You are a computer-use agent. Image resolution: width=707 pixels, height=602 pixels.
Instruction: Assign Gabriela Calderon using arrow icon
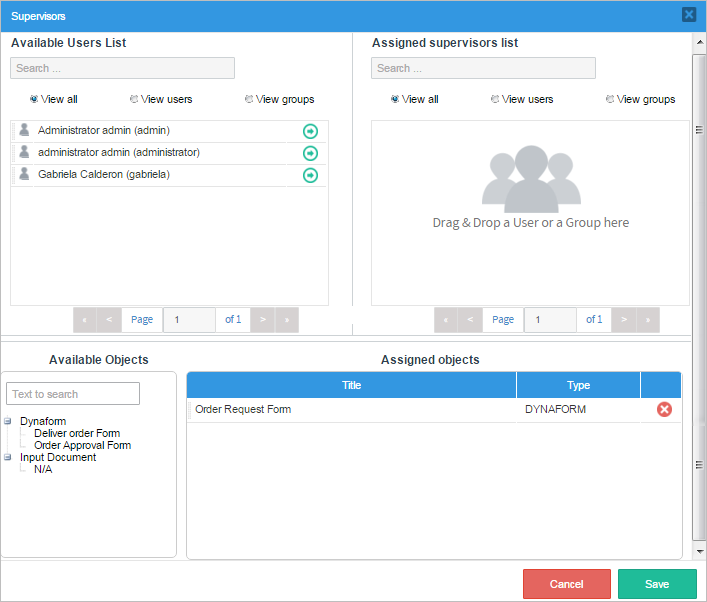point(310,175)
